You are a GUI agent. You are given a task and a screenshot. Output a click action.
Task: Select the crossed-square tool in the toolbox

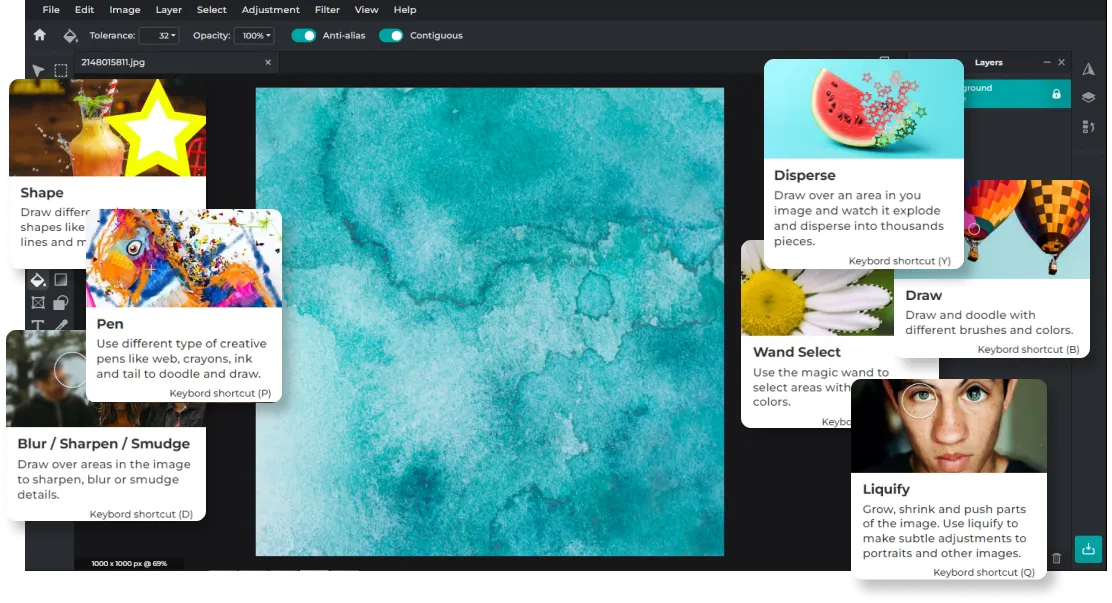pos(38,303)
